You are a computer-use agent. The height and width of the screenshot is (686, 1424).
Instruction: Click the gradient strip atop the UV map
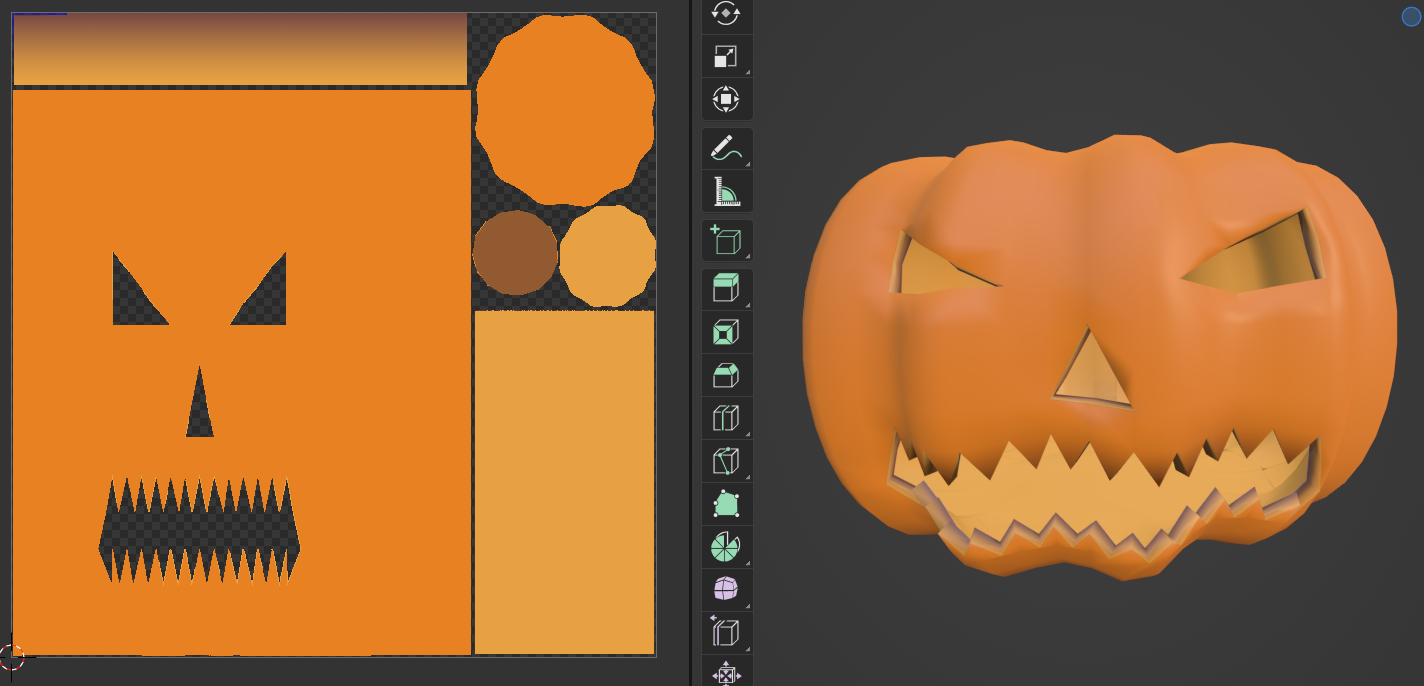(240, 49)
